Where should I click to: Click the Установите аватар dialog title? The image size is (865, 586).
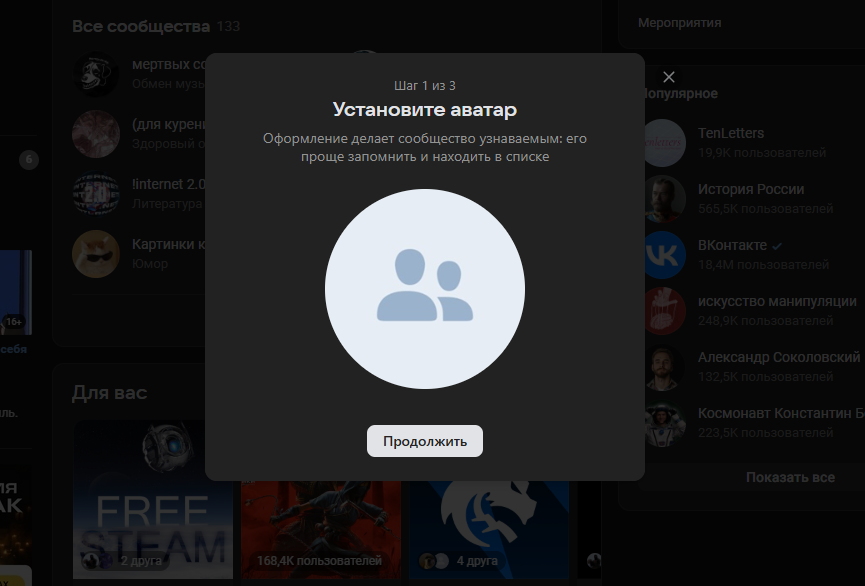425,109
